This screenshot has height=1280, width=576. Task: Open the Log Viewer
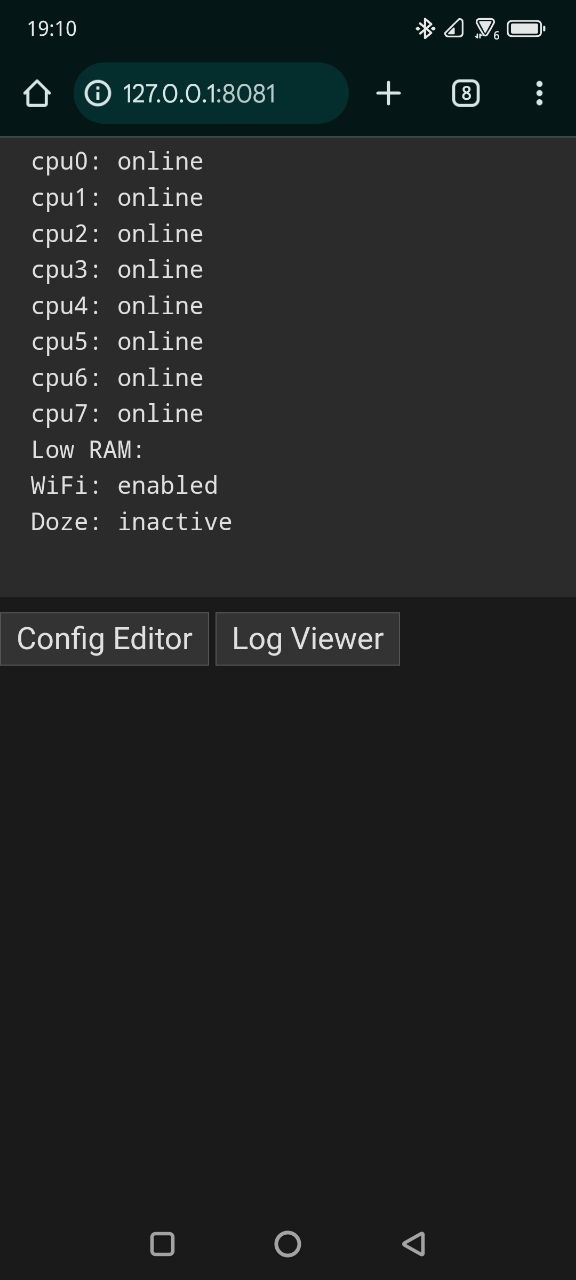point(308,639)
